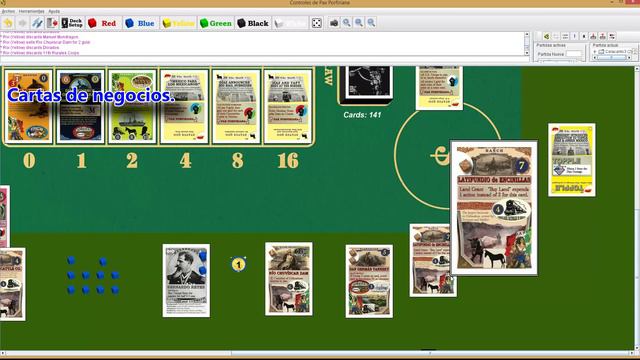Select the Rio Chuviscar Dam card
640x360 pixels.
pos(289,279)
